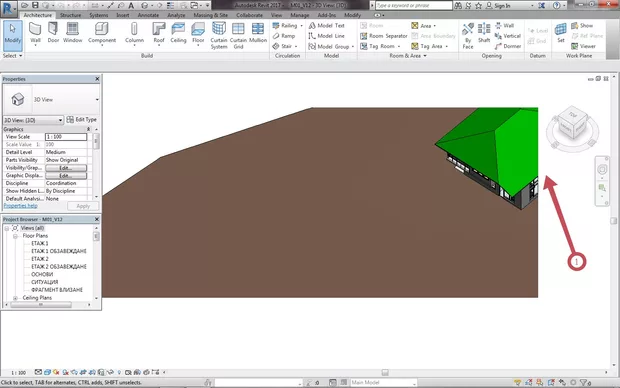Open the Set work plane tool
620x388 pixels.
click(561, 33)
